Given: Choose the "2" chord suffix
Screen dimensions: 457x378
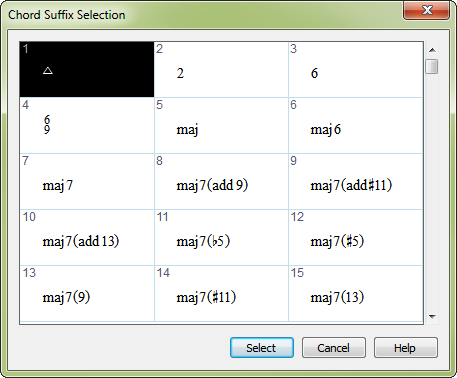Looking at the screenshot, I should (221, 69).
